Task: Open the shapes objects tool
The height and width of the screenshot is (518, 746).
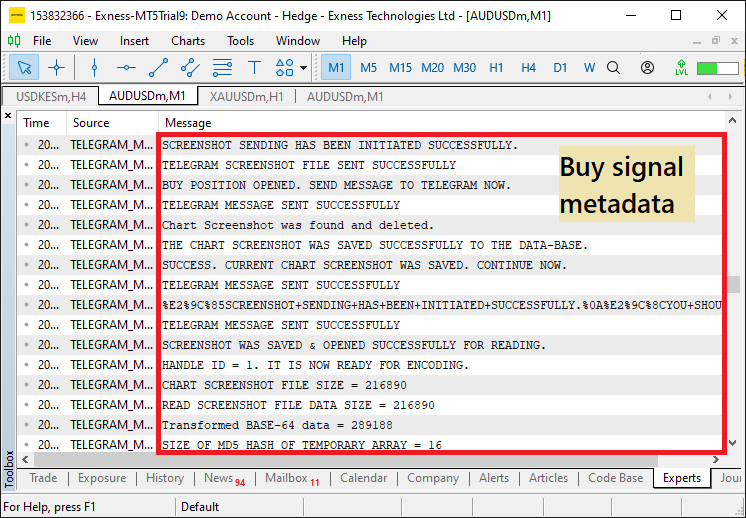Action: click(x=285, y=68)
